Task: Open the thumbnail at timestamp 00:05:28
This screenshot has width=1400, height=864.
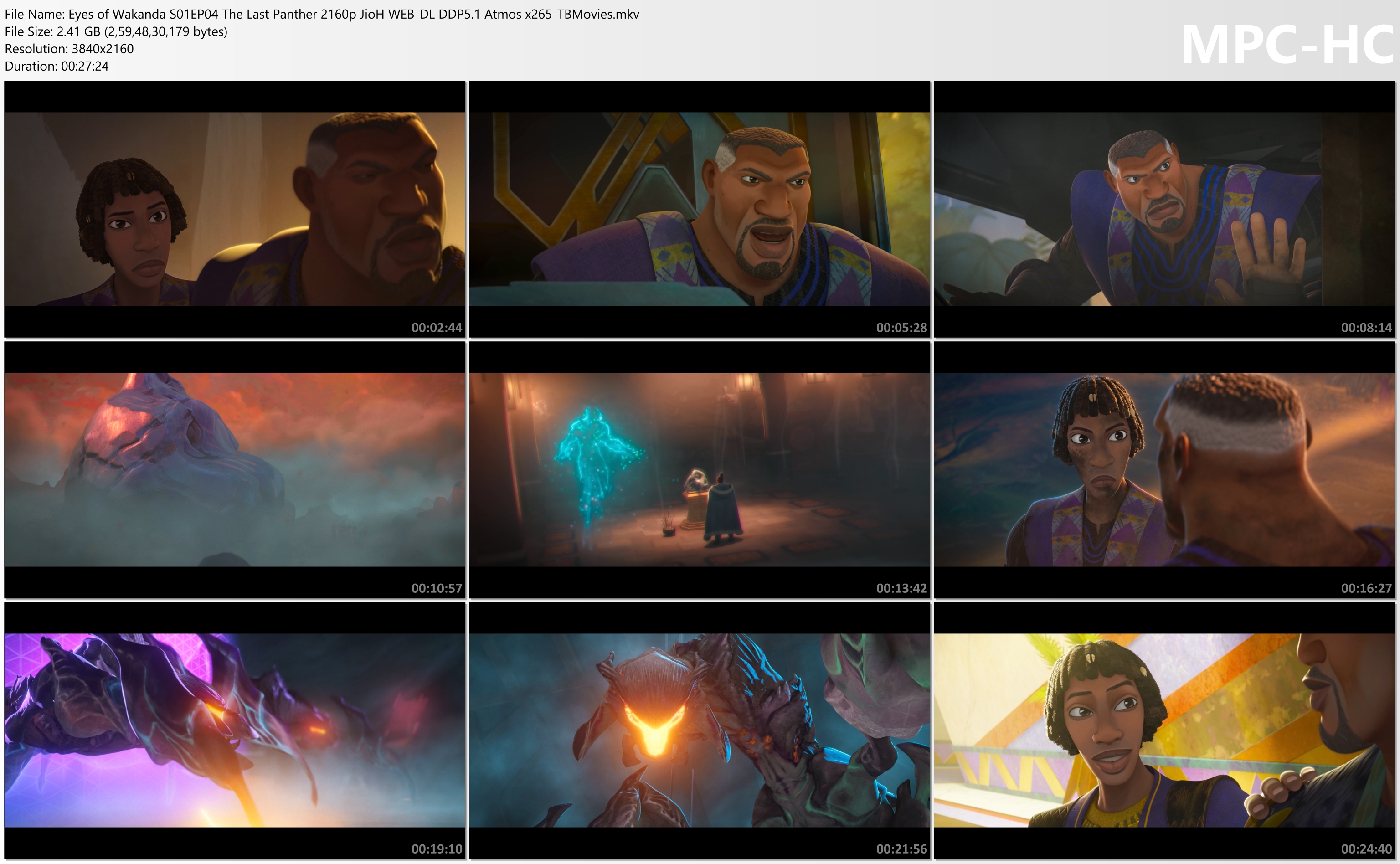Action: coord(700,209)
